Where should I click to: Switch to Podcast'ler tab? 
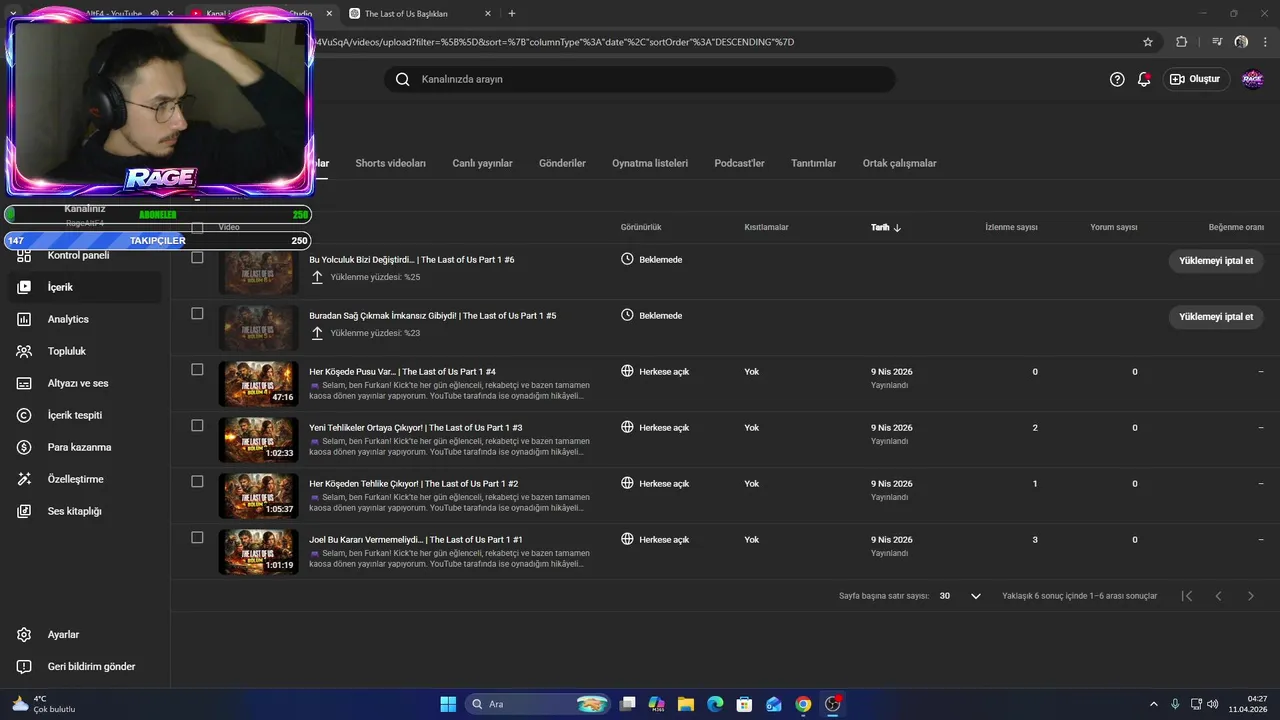tap(739, 163)
